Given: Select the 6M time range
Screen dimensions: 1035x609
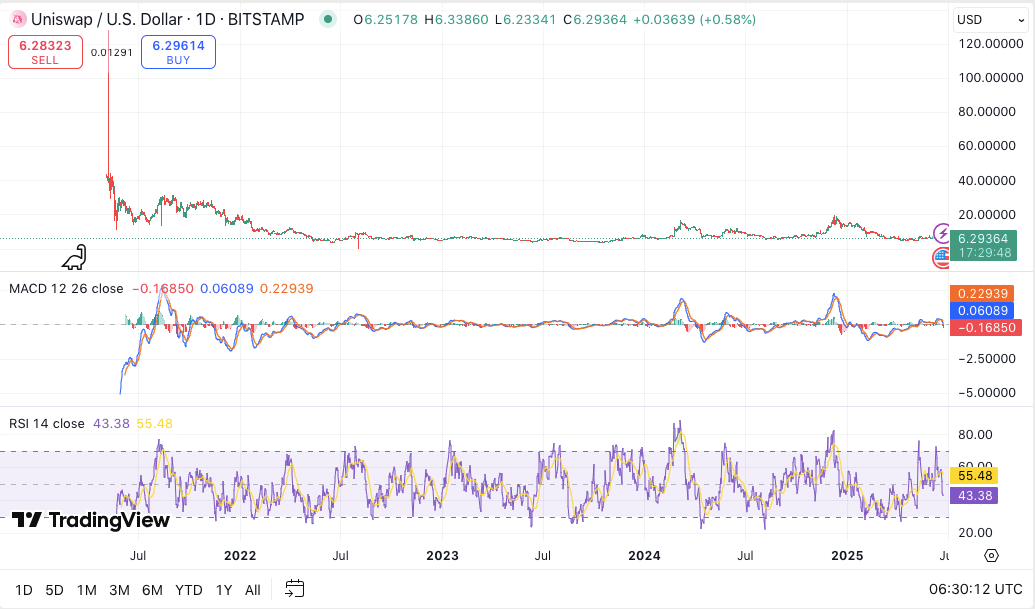Looking at the screenshot, I should pos(152,590).
